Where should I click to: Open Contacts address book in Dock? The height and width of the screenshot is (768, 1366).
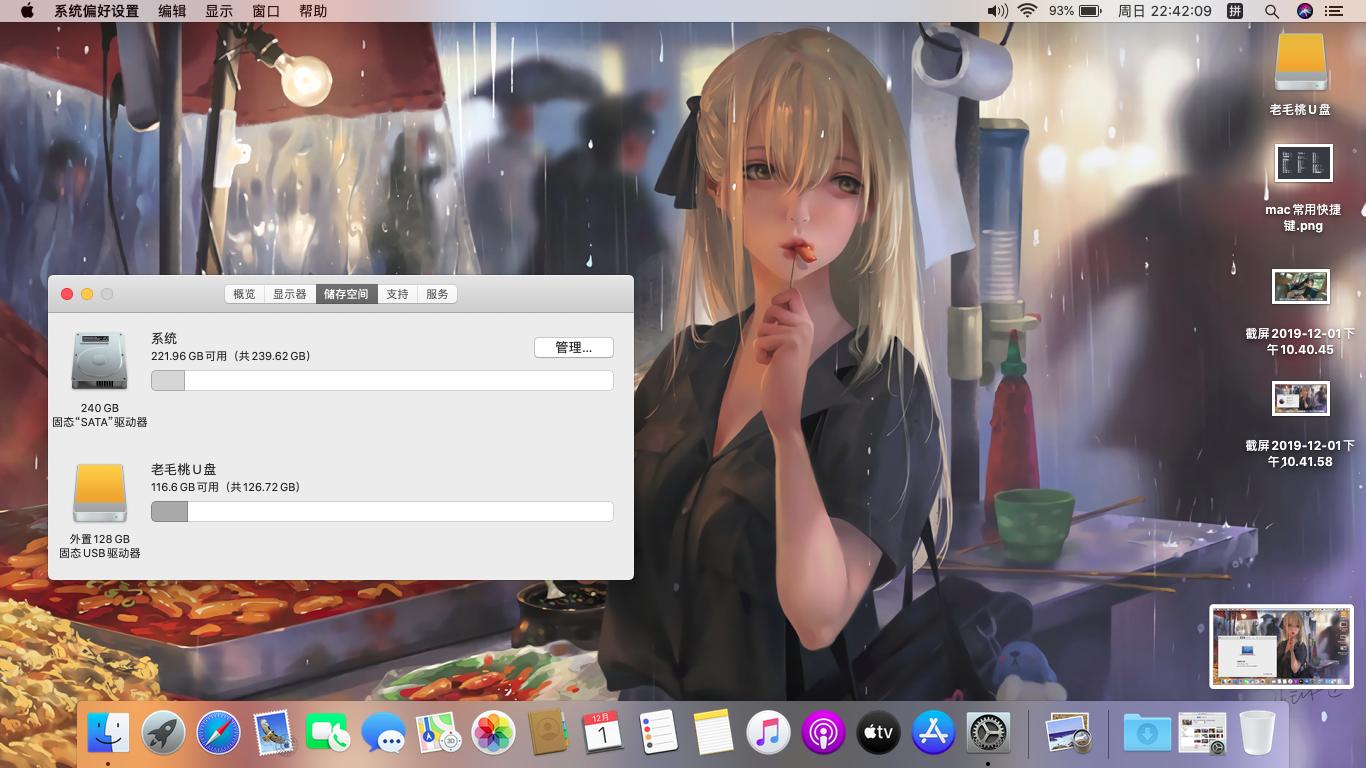[x=548, y=733]
